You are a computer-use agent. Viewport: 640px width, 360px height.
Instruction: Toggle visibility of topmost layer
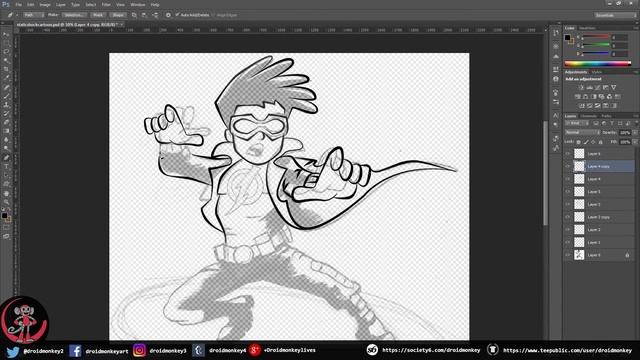click(567, 154)
